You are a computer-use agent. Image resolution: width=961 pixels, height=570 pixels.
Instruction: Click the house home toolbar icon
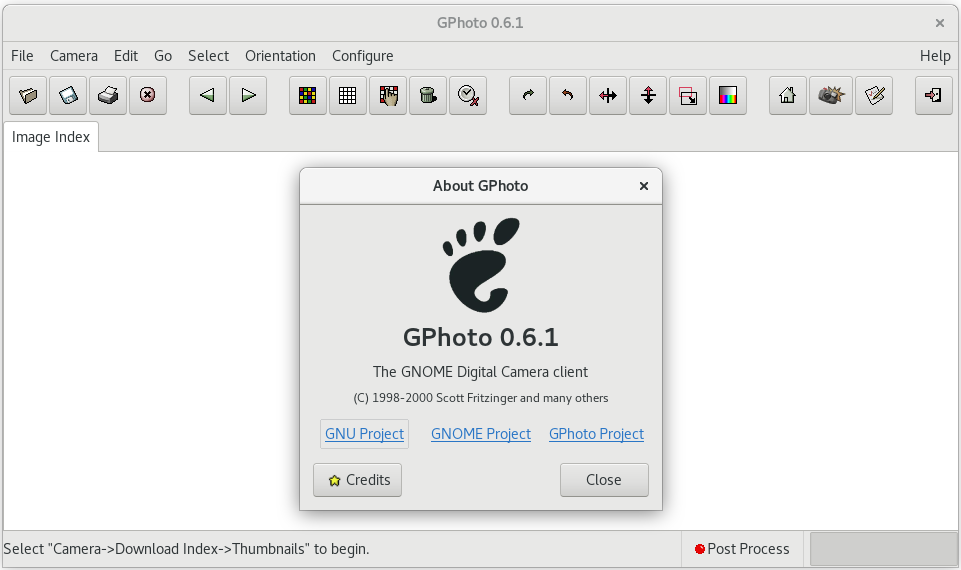click(x=788, y=96)
